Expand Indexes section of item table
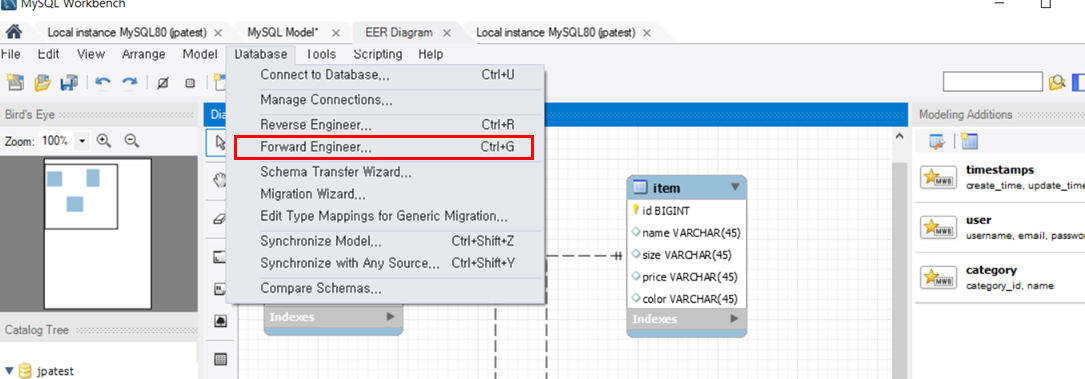1085x379 pixels. [x=734, y=319]
